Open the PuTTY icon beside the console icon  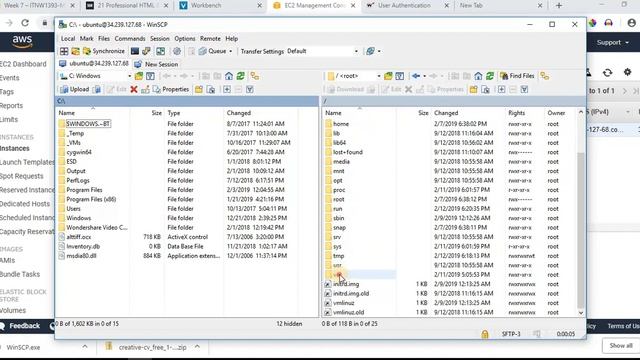pos(146,51)
